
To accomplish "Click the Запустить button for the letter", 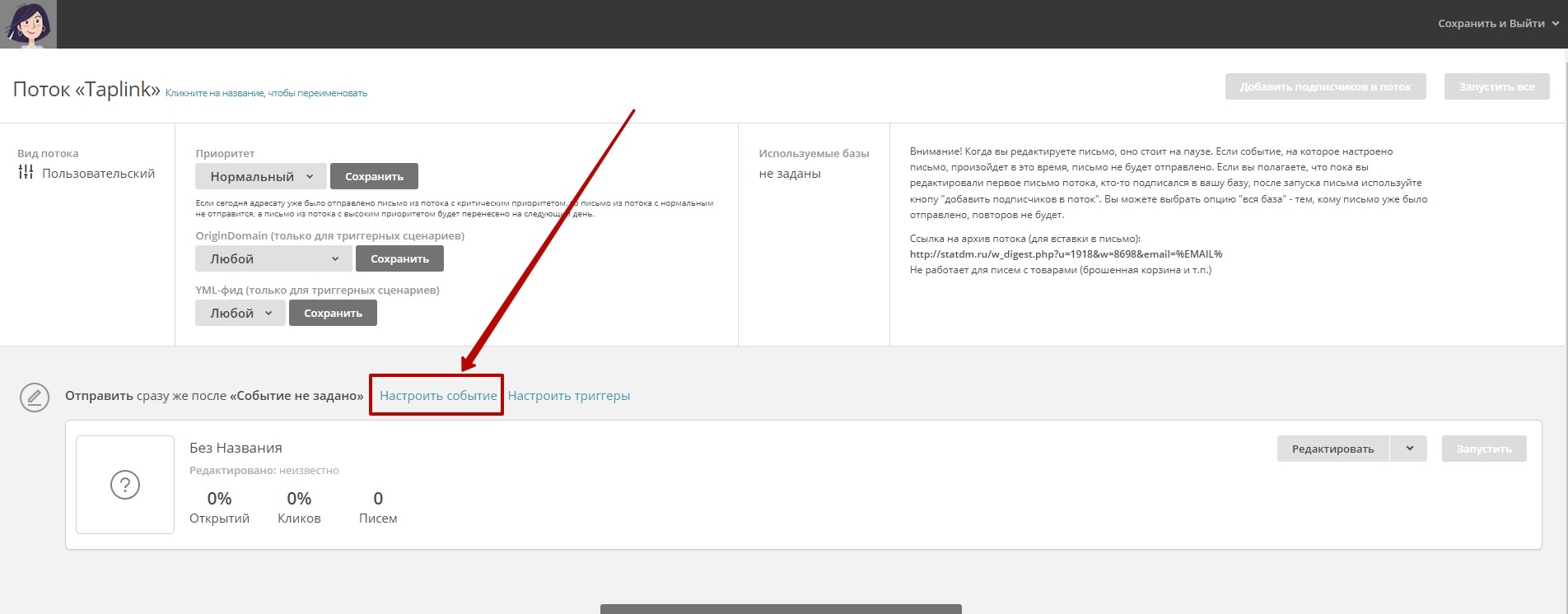I will [x=1483, y=449].
